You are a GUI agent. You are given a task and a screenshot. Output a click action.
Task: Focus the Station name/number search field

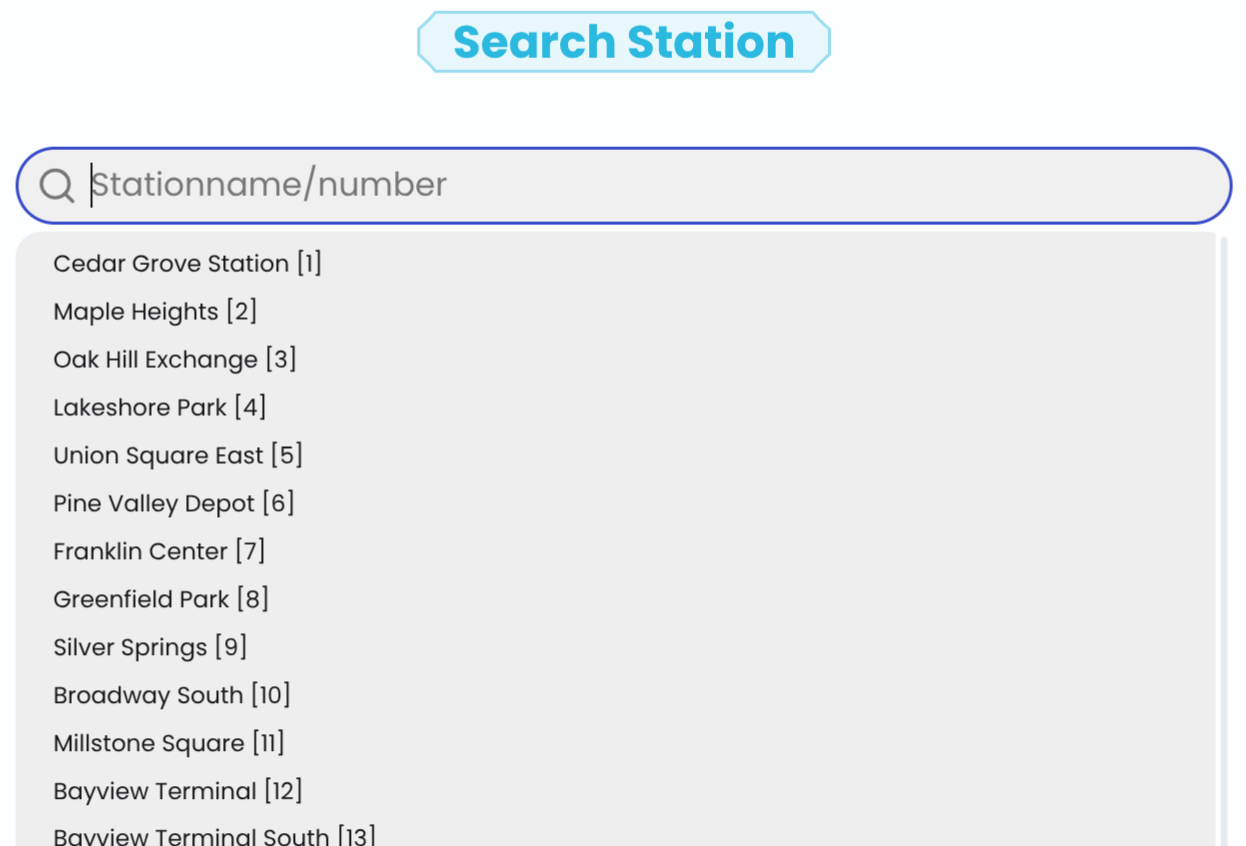(x=640, y=185)
